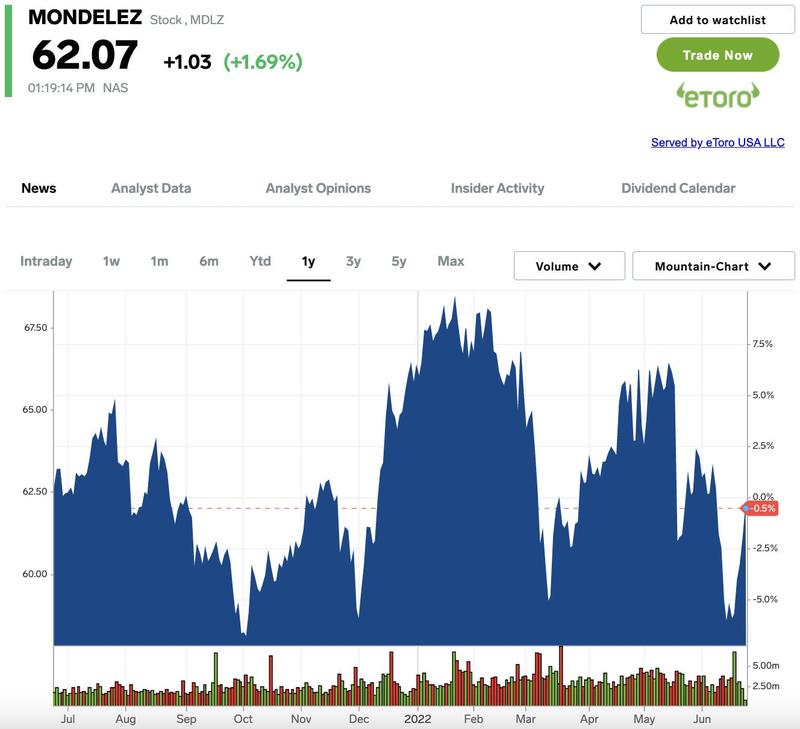The height and width of the screenshot is (729, 800).
Task: Switch to the Insider Activity tab
Action: tap(497, 188)
